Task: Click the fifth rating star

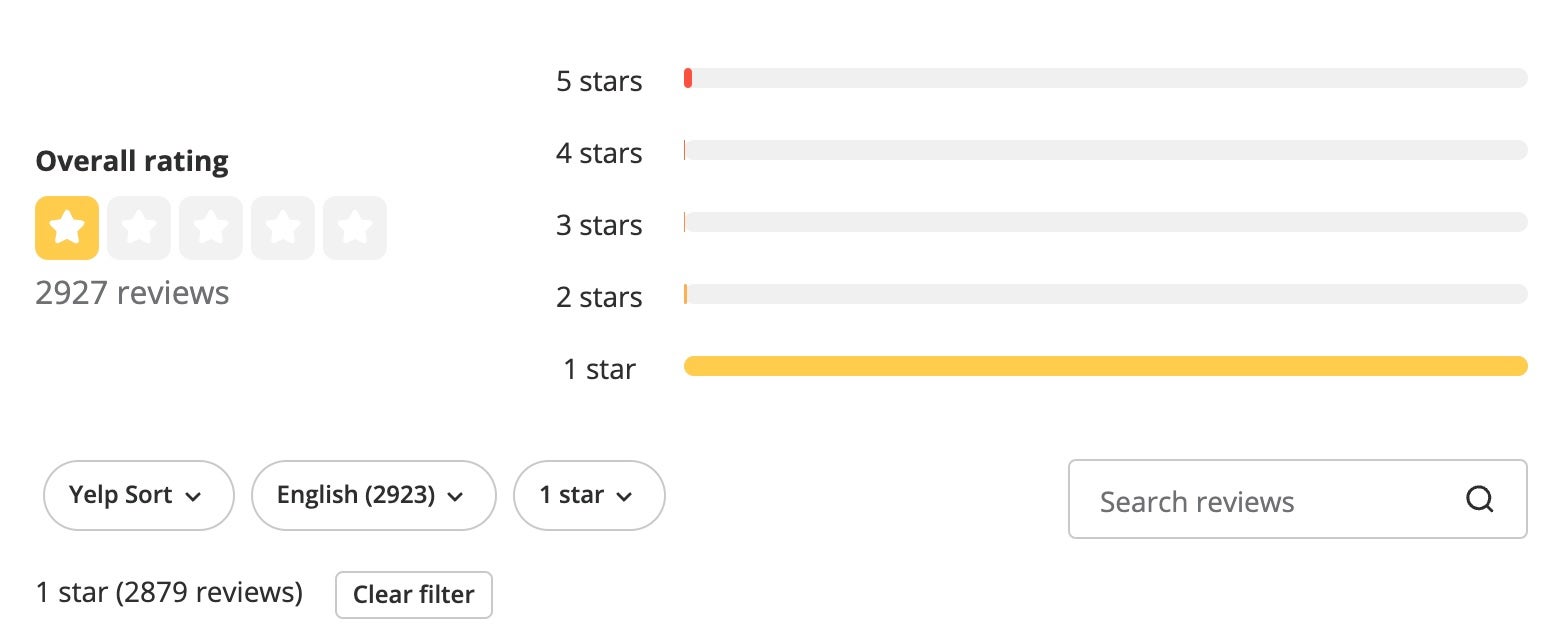Action: click(x=355, y=228)
